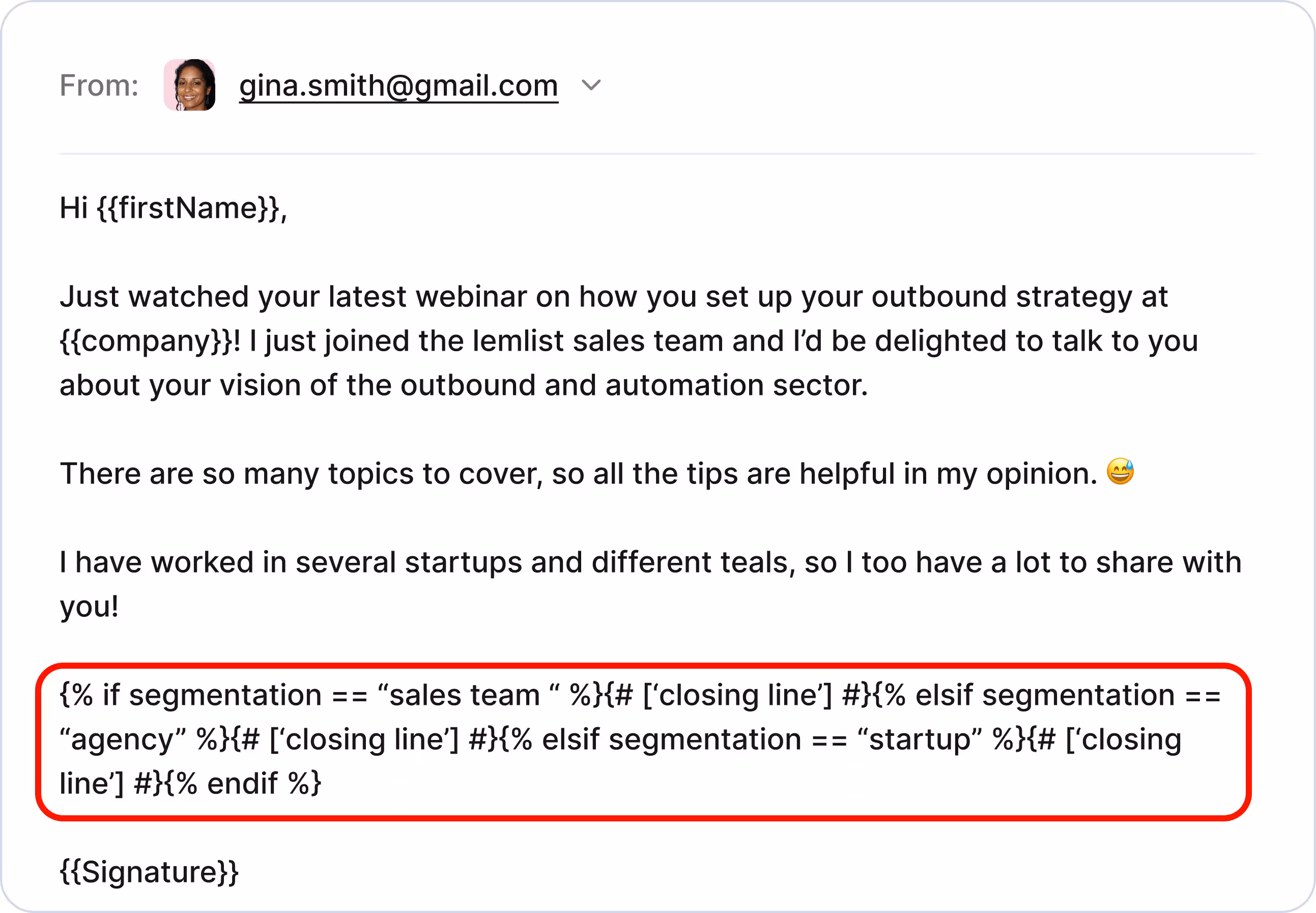Click the second ['closing line'] placeholder
The height and width of the screenshot is (913, 1316).
(x=364, y=739)
